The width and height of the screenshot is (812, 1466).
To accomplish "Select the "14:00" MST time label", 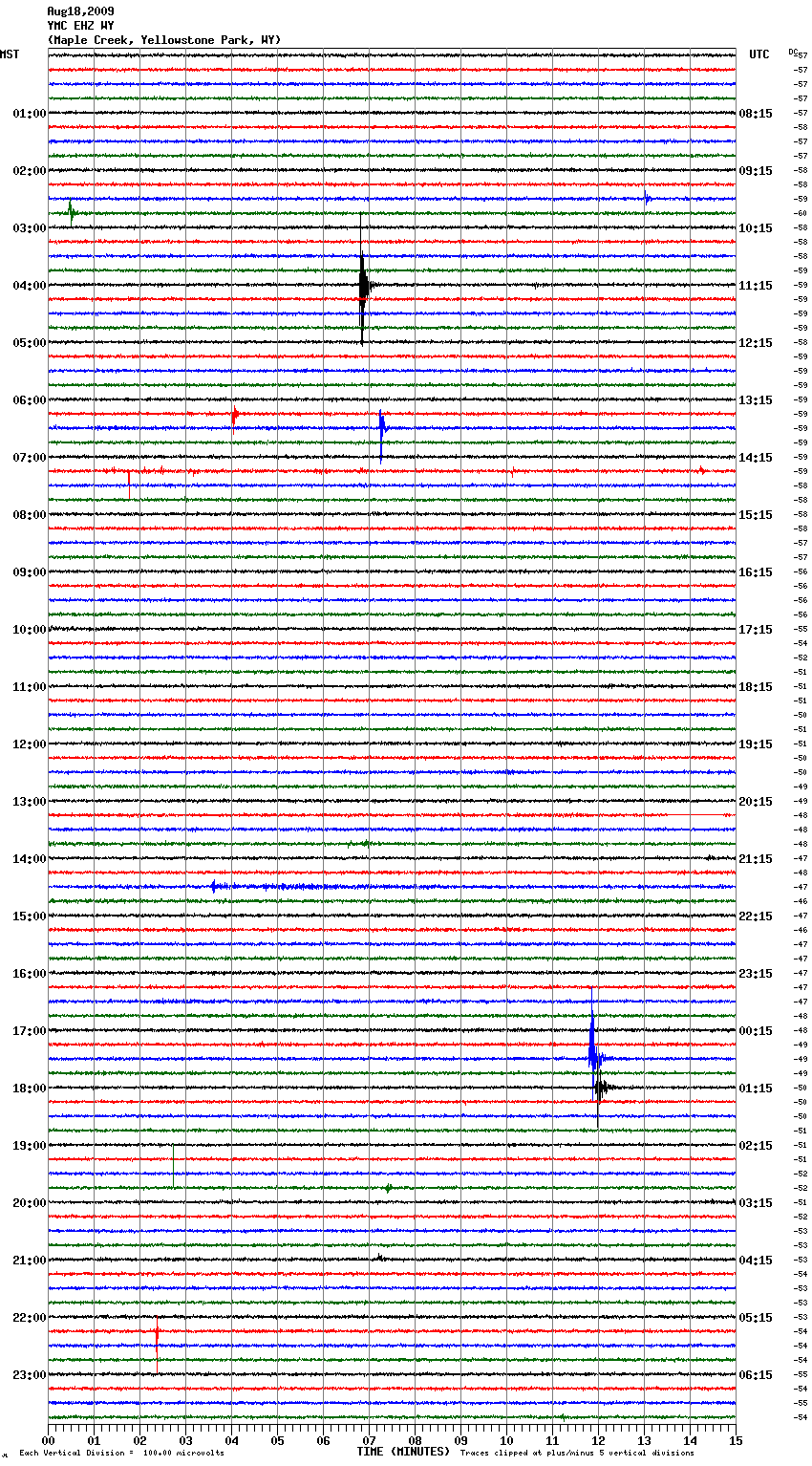I will (x=30, y=859).
